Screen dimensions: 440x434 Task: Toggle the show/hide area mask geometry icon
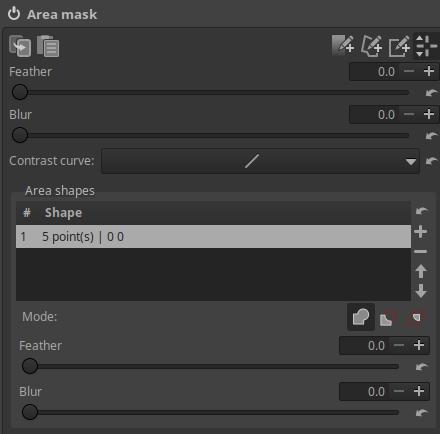click(x=426, y=46)
